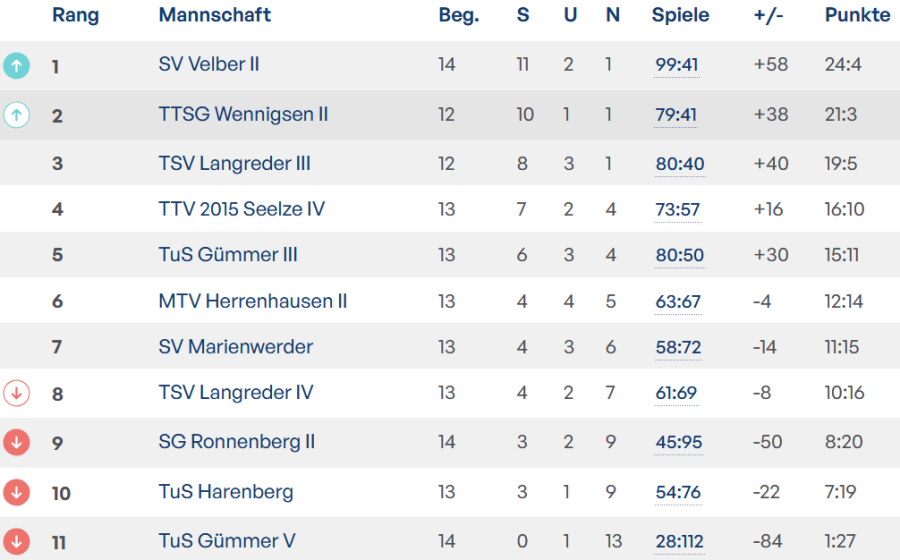Open MTV Herrenhausen II team details
900x560 pixels.
tap(252, 301)
